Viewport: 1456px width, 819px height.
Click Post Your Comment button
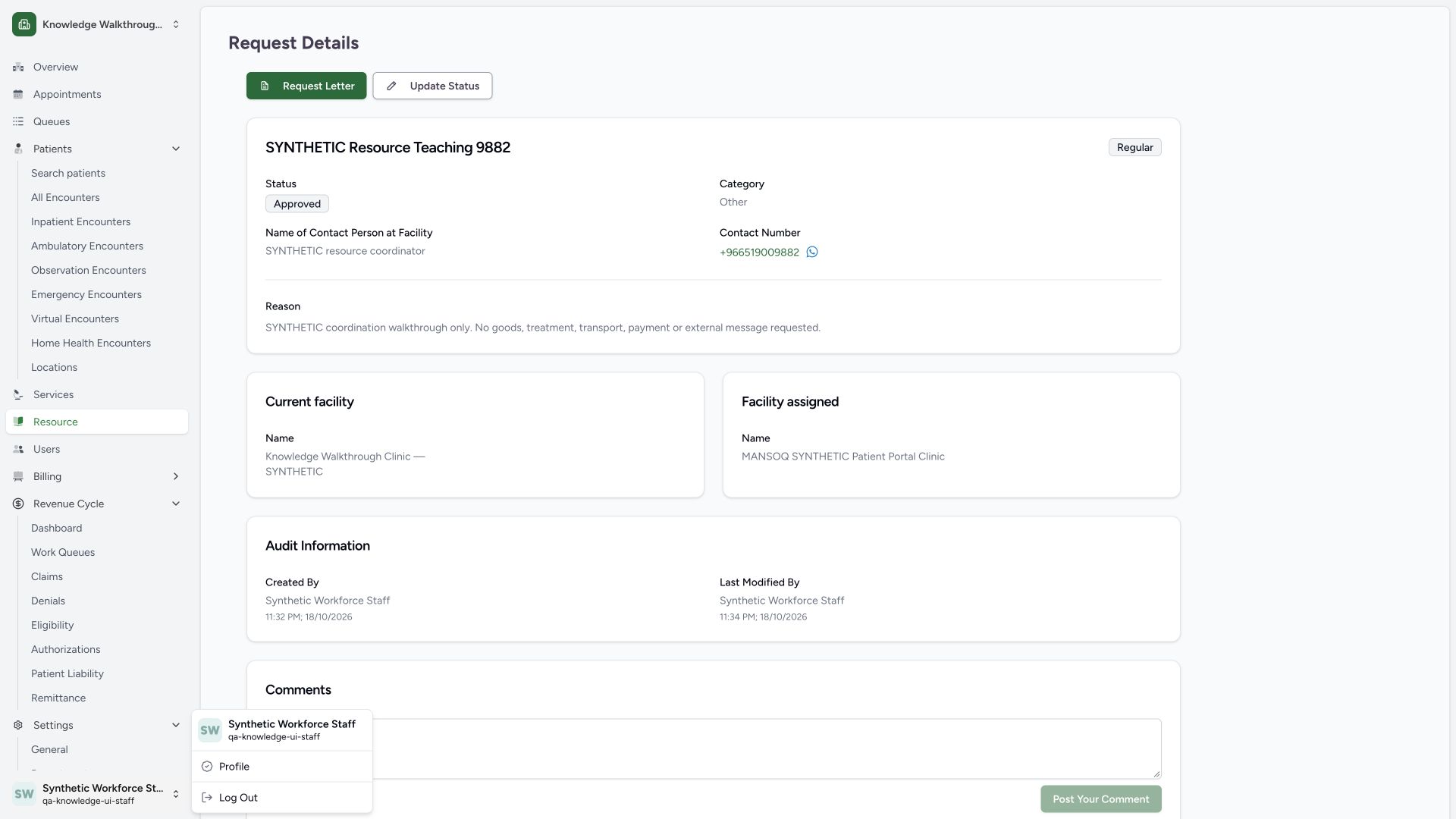1100,799
